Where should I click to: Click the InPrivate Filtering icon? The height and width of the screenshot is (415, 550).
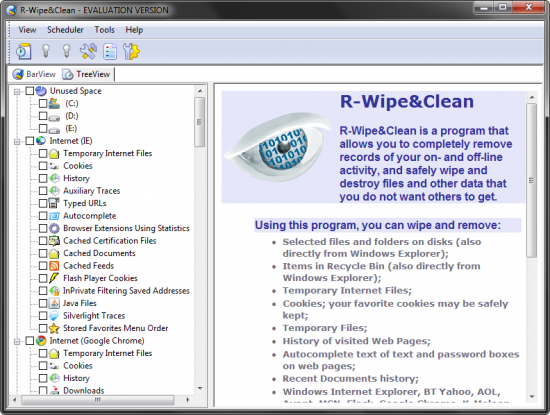[54, 291]
